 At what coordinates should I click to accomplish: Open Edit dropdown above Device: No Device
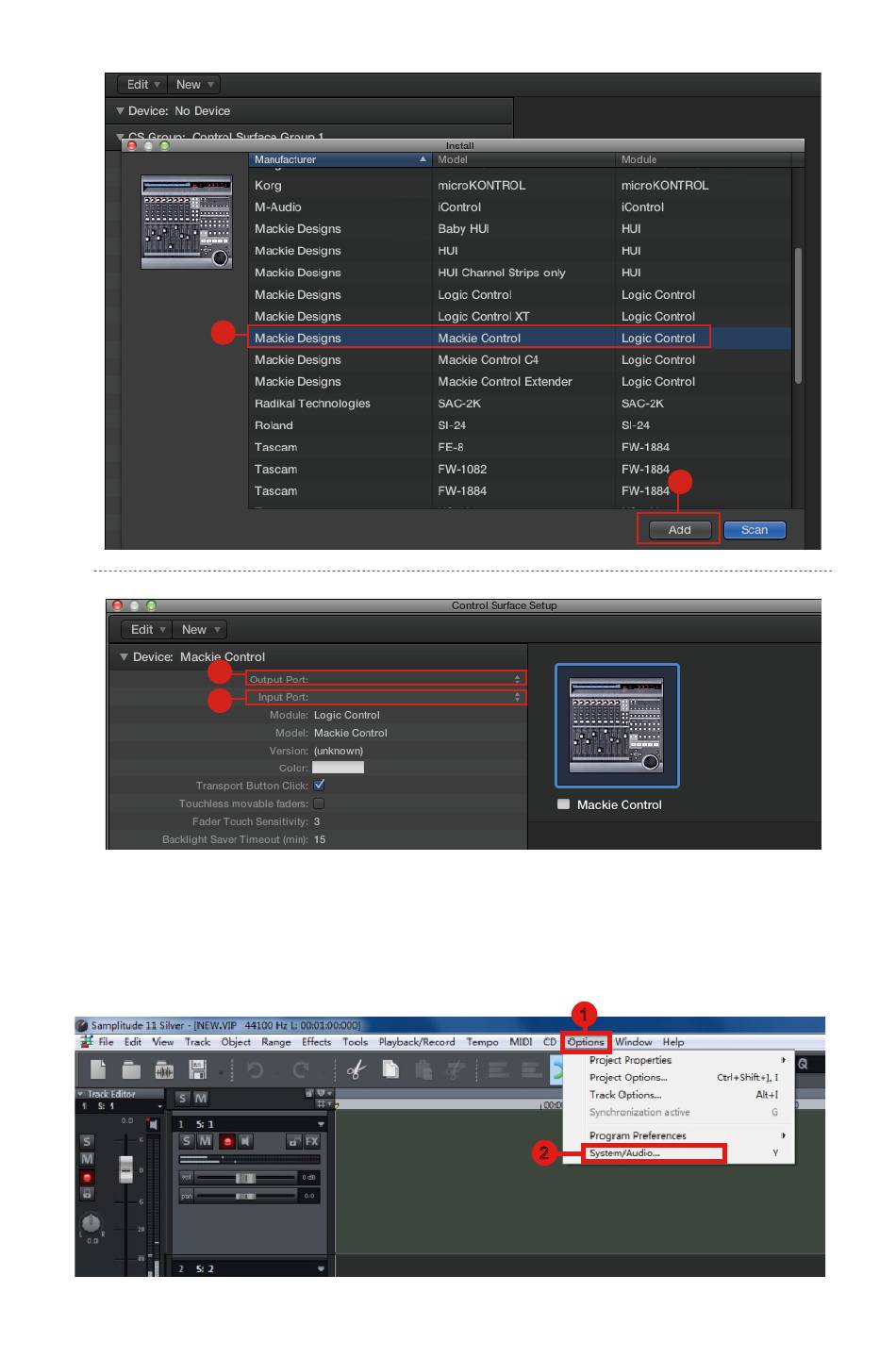[x=142, y=84]
